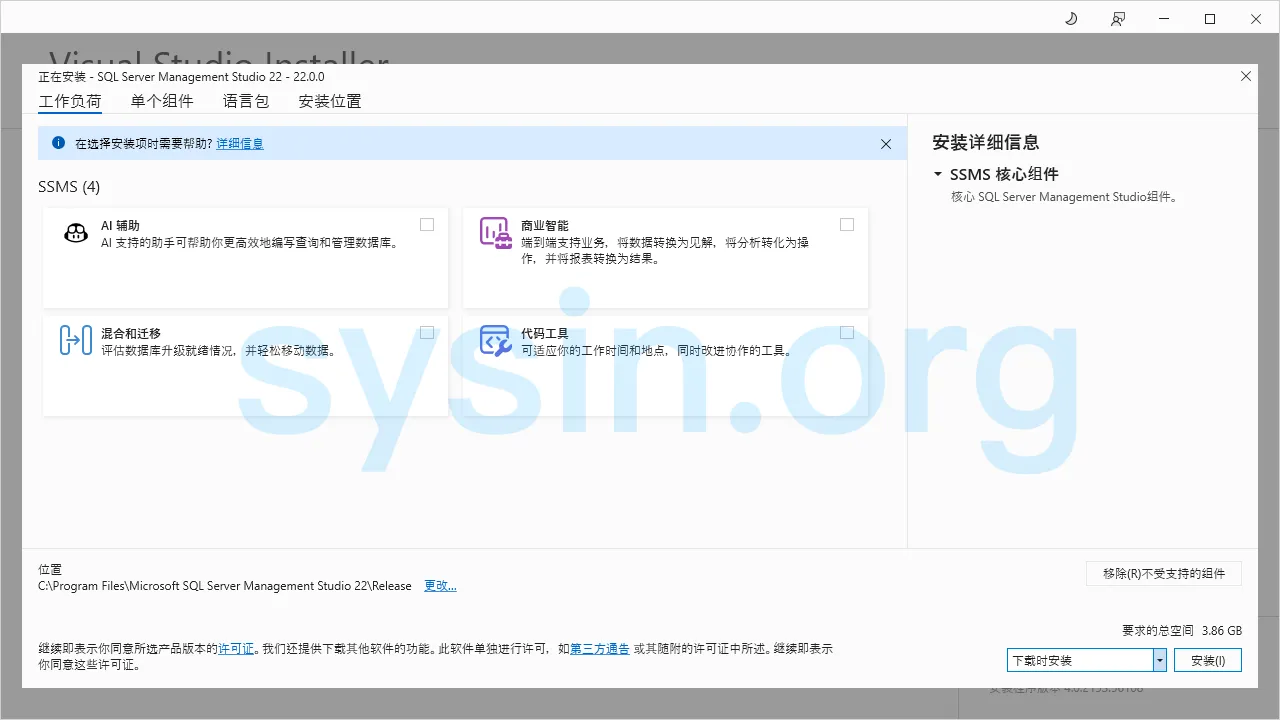Image resolution: width=1280 pixels, height=720 pixels.
Task: Click the 安装(I) button
Action: click(x=1208, y=660)
